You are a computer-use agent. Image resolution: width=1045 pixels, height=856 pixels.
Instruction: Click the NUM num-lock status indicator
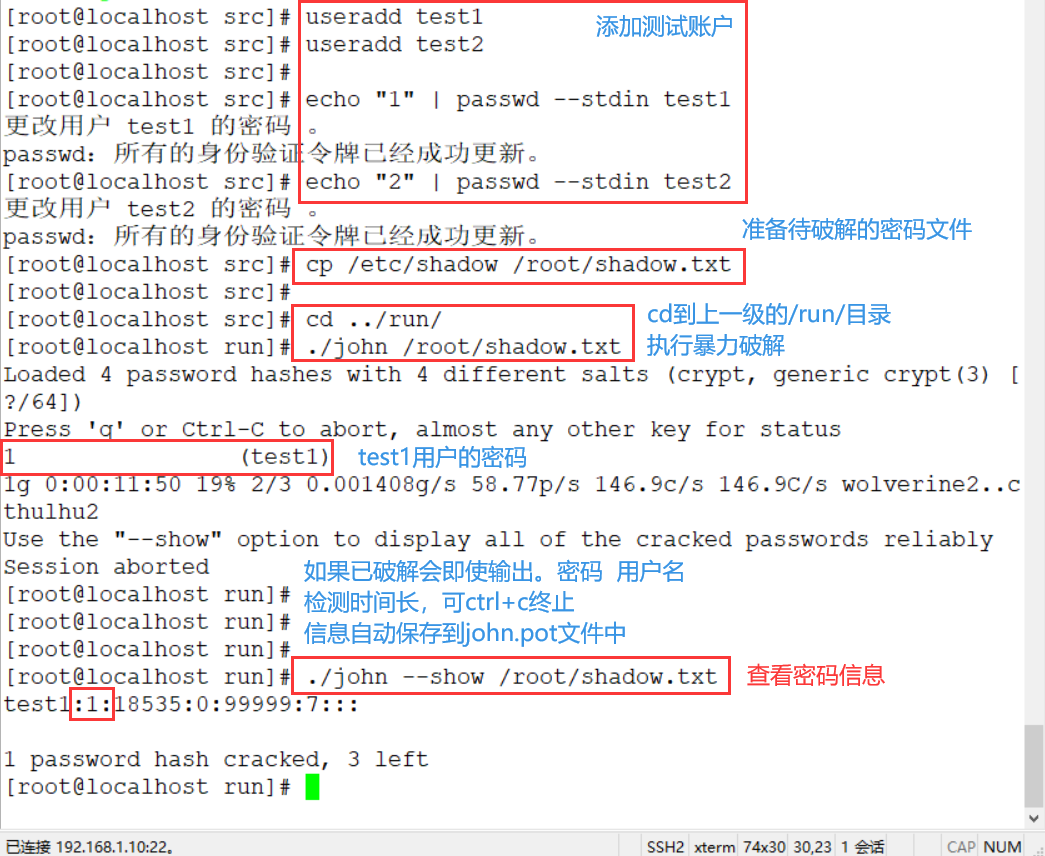1002,847
